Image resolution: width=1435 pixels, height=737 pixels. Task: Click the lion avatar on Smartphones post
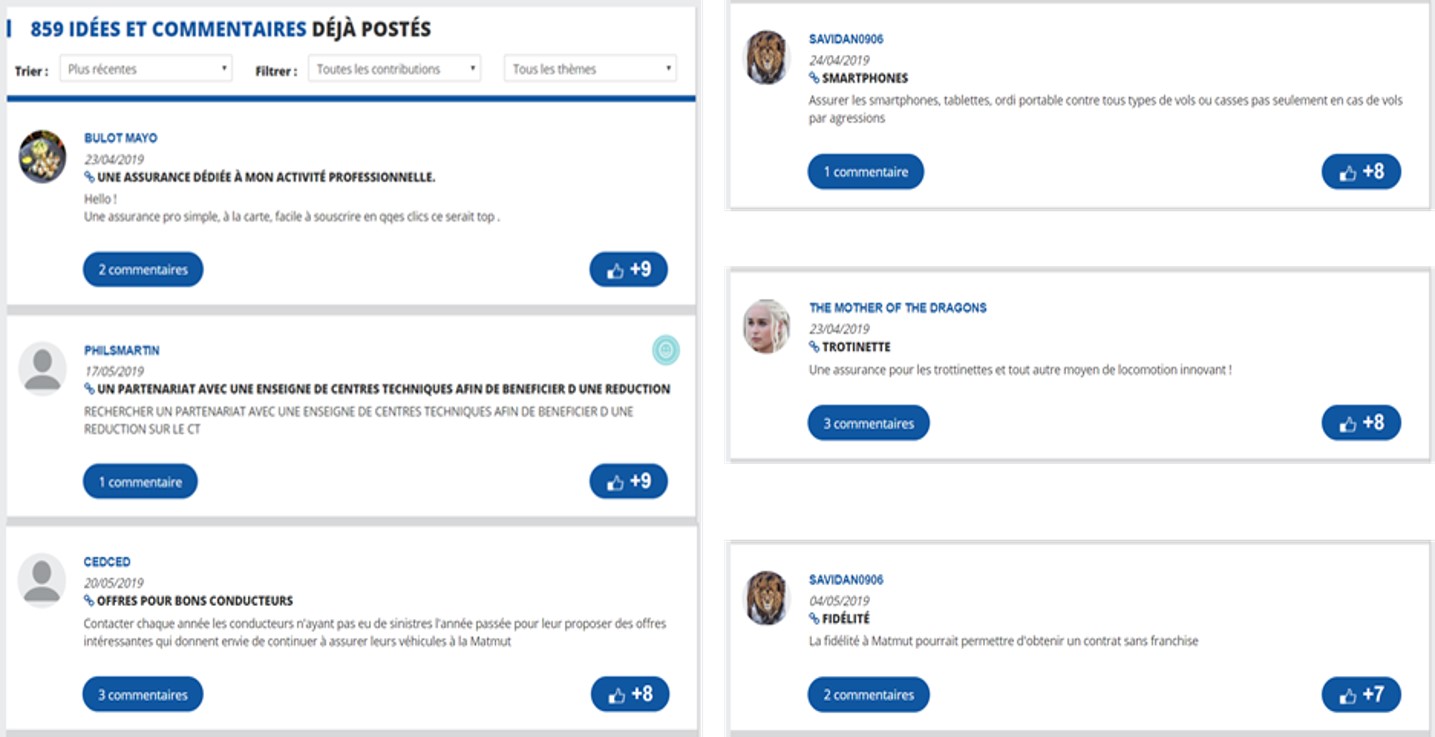[767, 58]
